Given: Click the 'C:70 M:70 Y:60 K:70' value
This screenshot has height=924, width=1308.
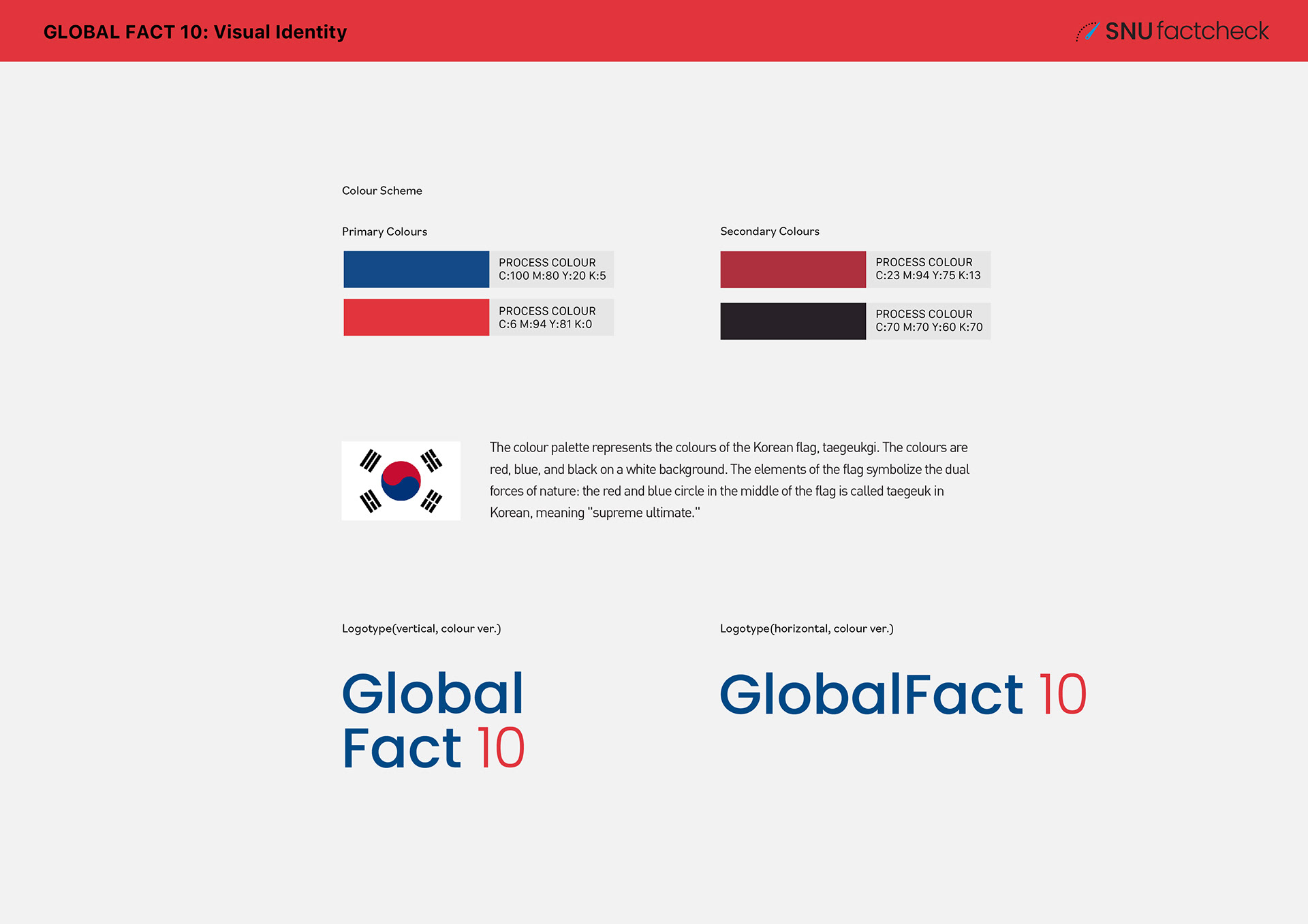Looking at the screenshot, I should (929, 327).
